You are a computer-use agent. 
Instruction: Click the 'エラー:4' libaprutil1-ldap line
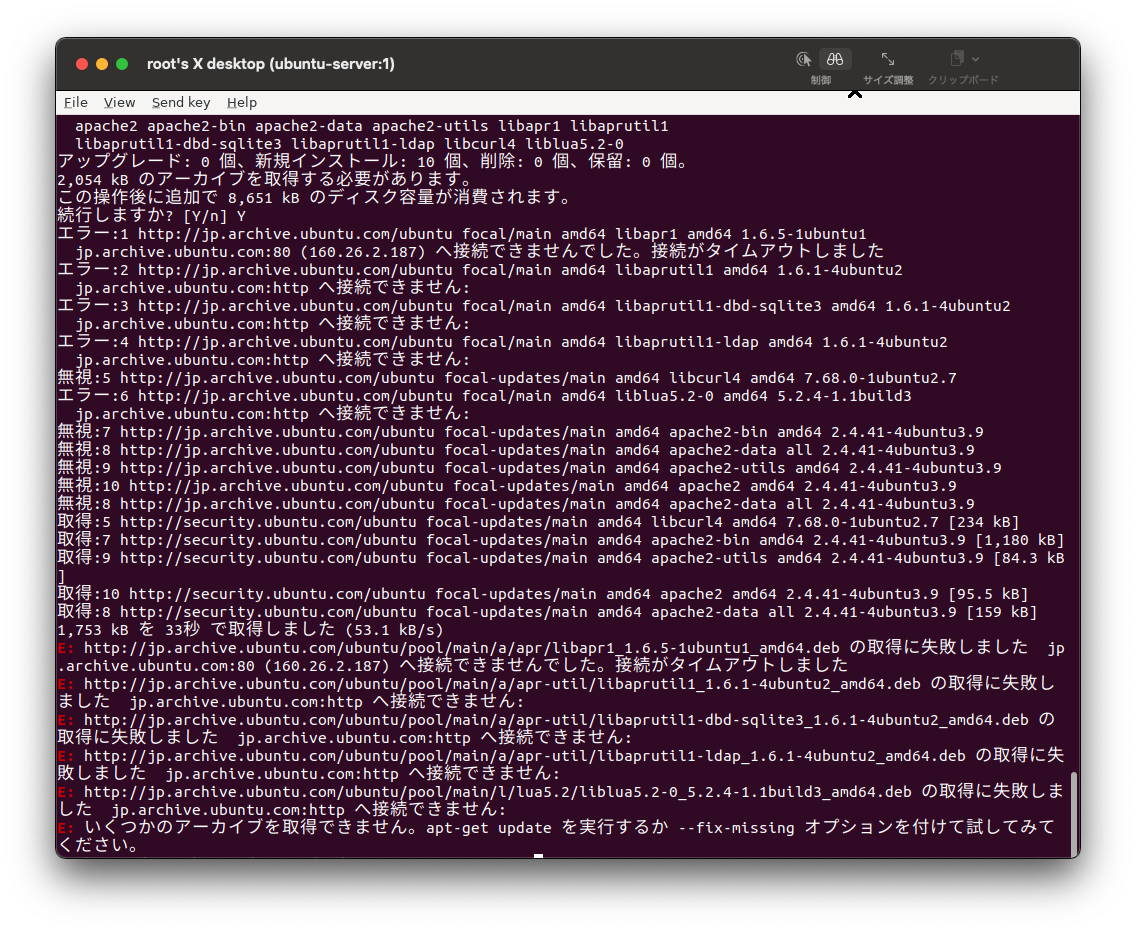point(503,342)
